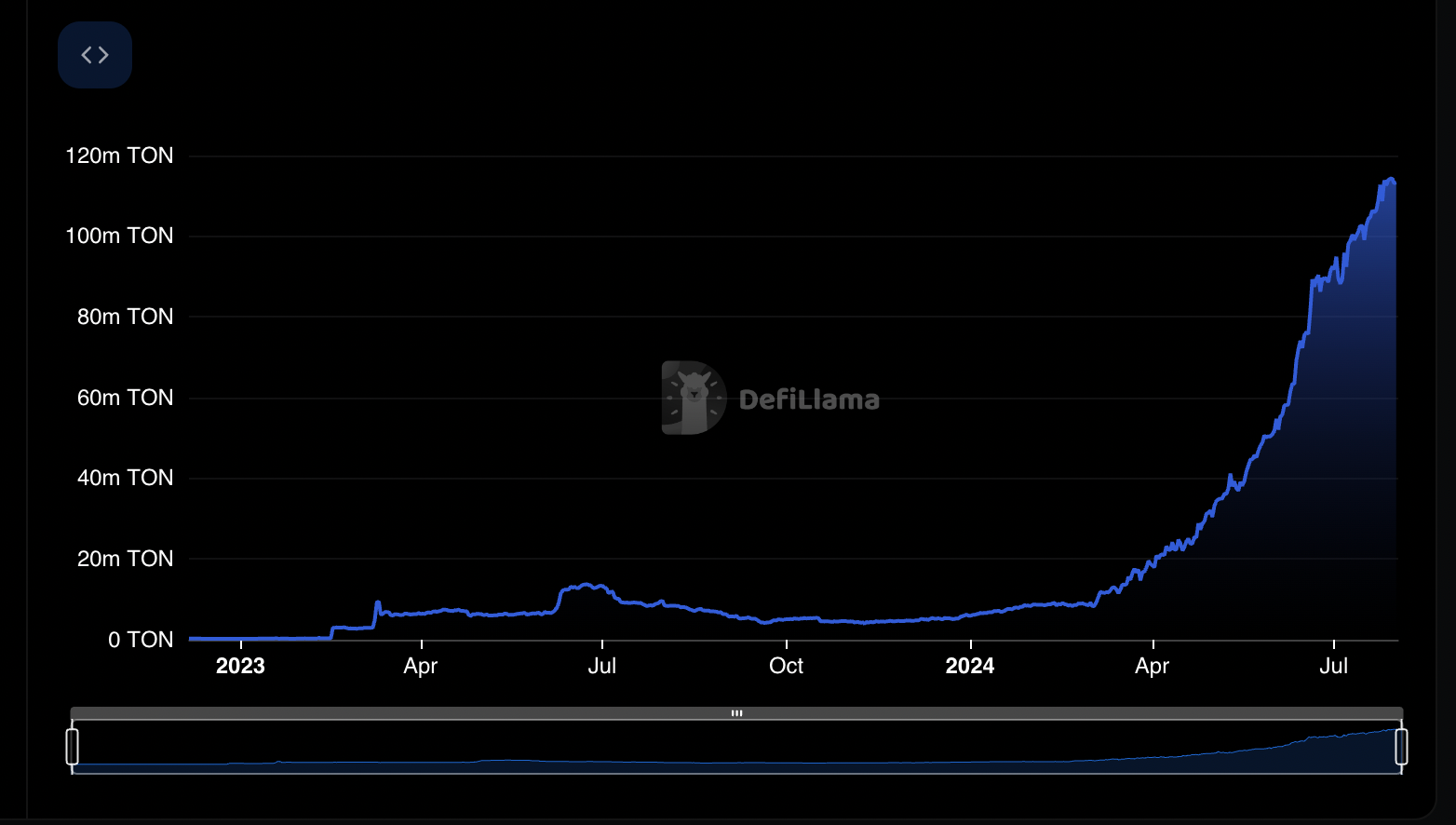Click the 2024 date label
The width and height of the screenshot is (1456, 825).
click(x=970, y=666)
